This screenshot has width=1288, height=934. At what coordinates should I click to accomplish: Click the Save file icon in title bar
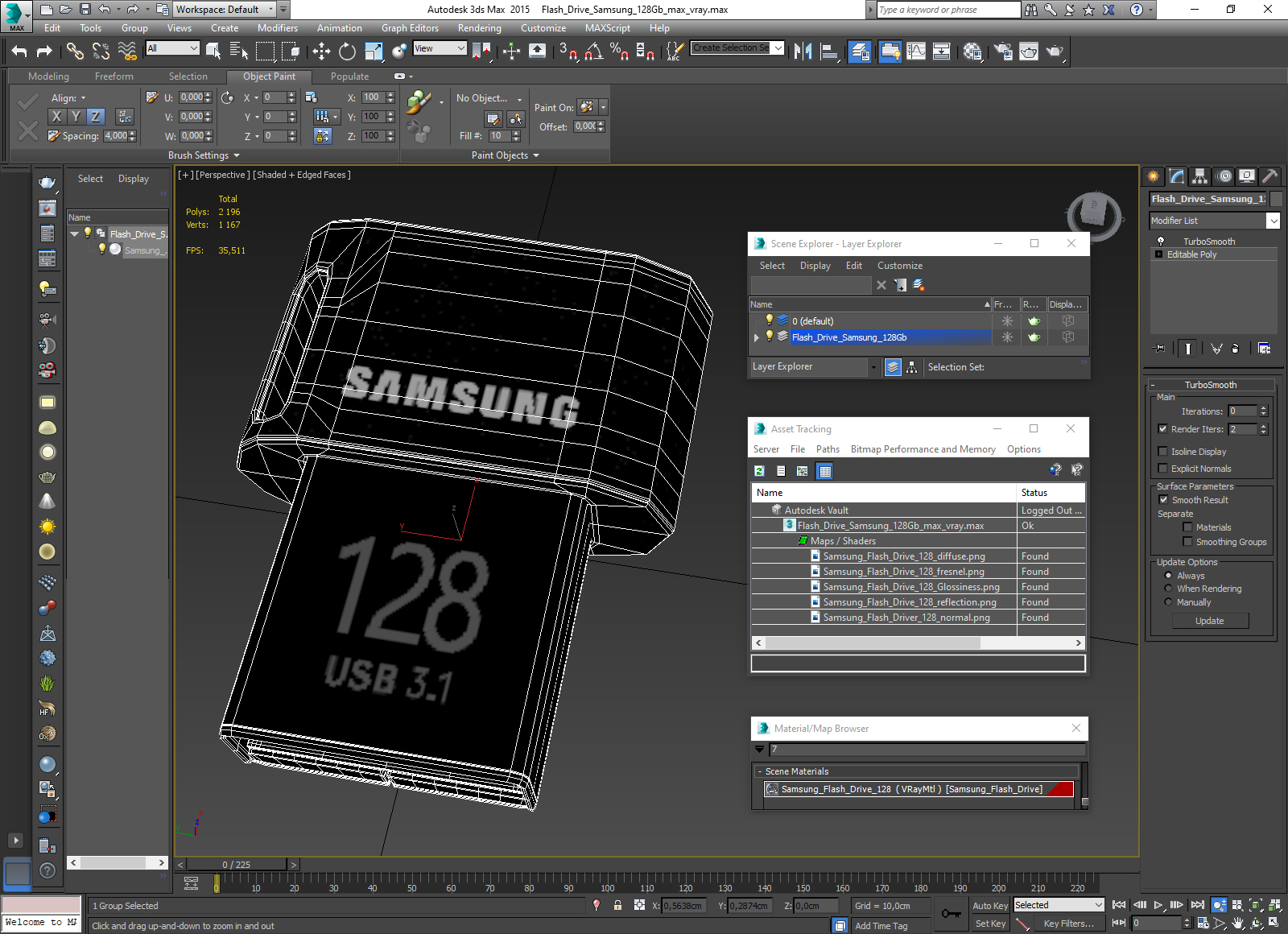(85, 10)
